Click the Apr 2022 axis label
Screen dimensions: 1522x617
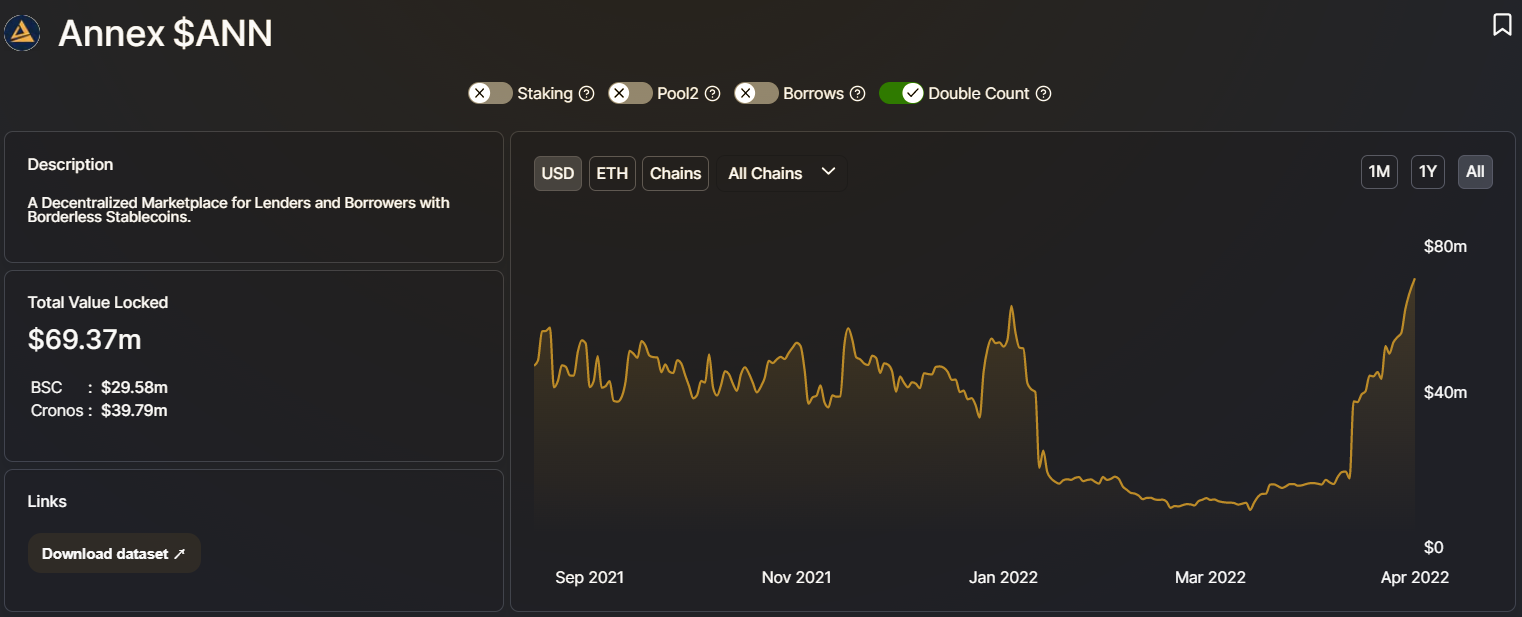click(x=1413, y=577)
